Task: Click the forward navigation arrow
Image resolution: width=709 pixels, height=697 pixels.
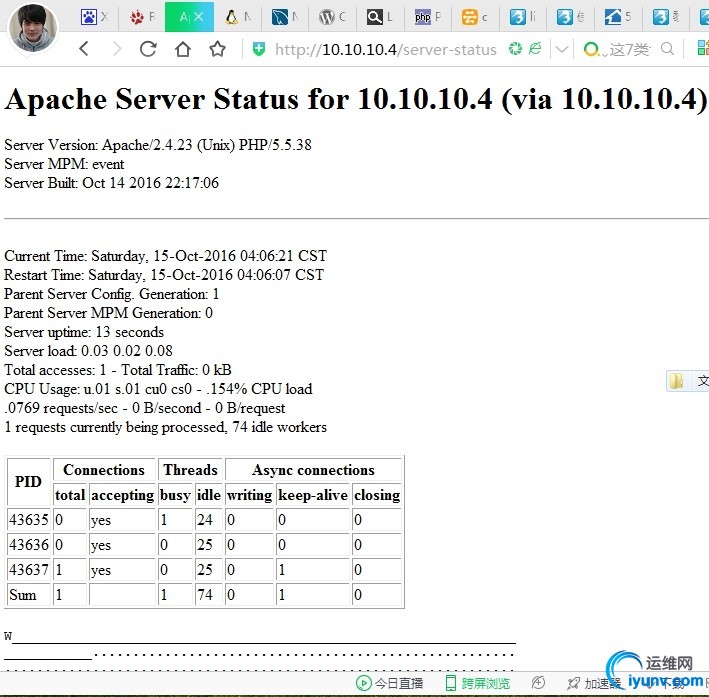Action: (x=117, y=48)
